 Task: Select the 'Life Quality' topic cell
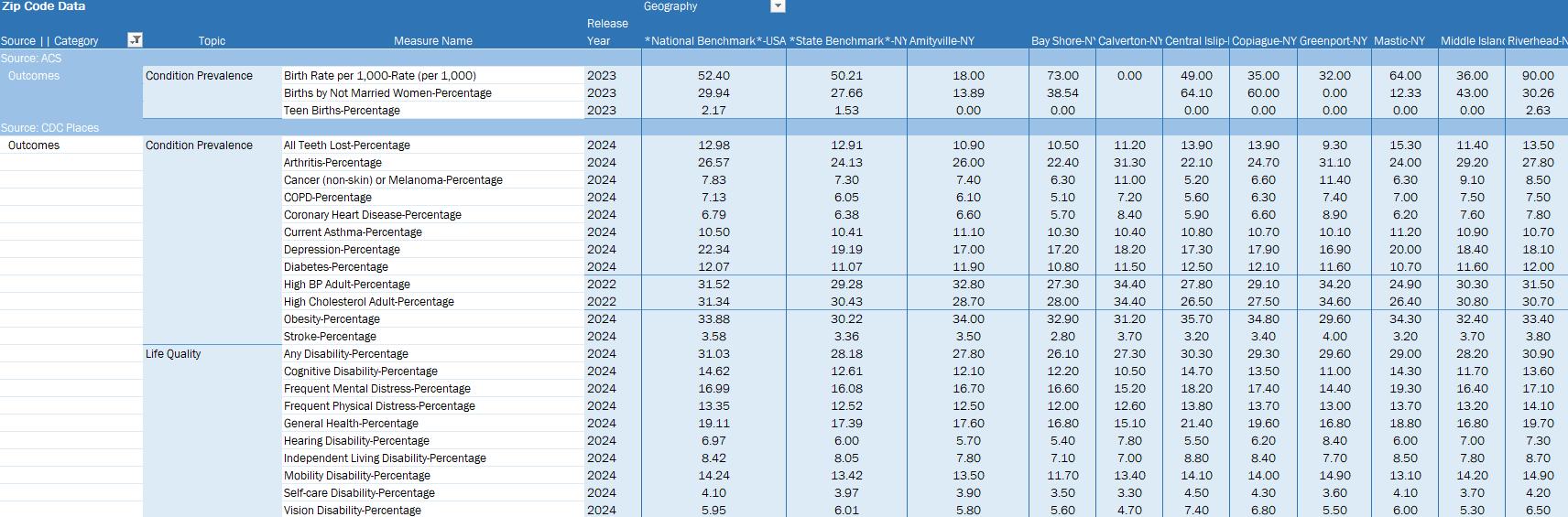pos(173,354)
